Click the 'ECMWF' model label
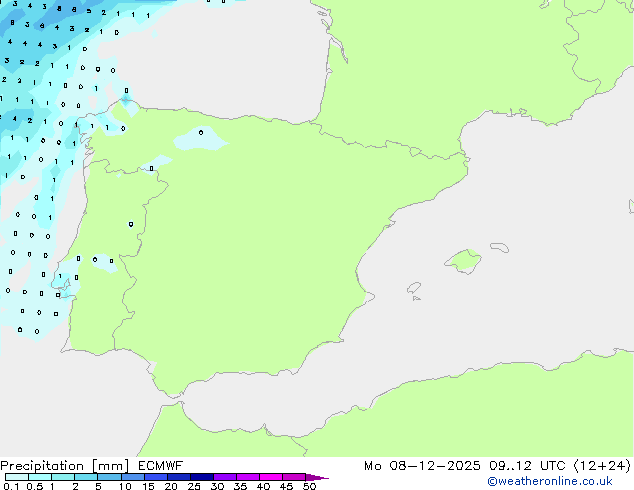Image resolution: width=634 pixels, height=490 pixels. (161, 466)
